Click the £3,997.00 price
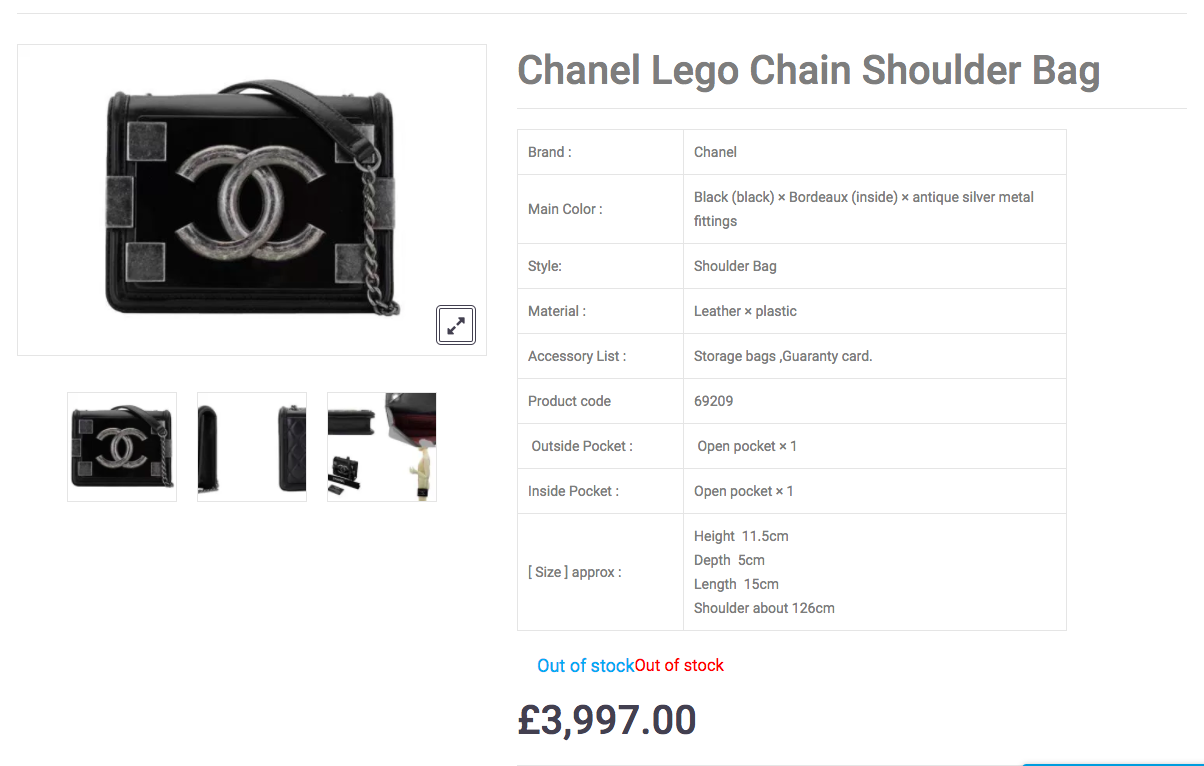This screenshot has width=1204, height=766. coord(606,720)
